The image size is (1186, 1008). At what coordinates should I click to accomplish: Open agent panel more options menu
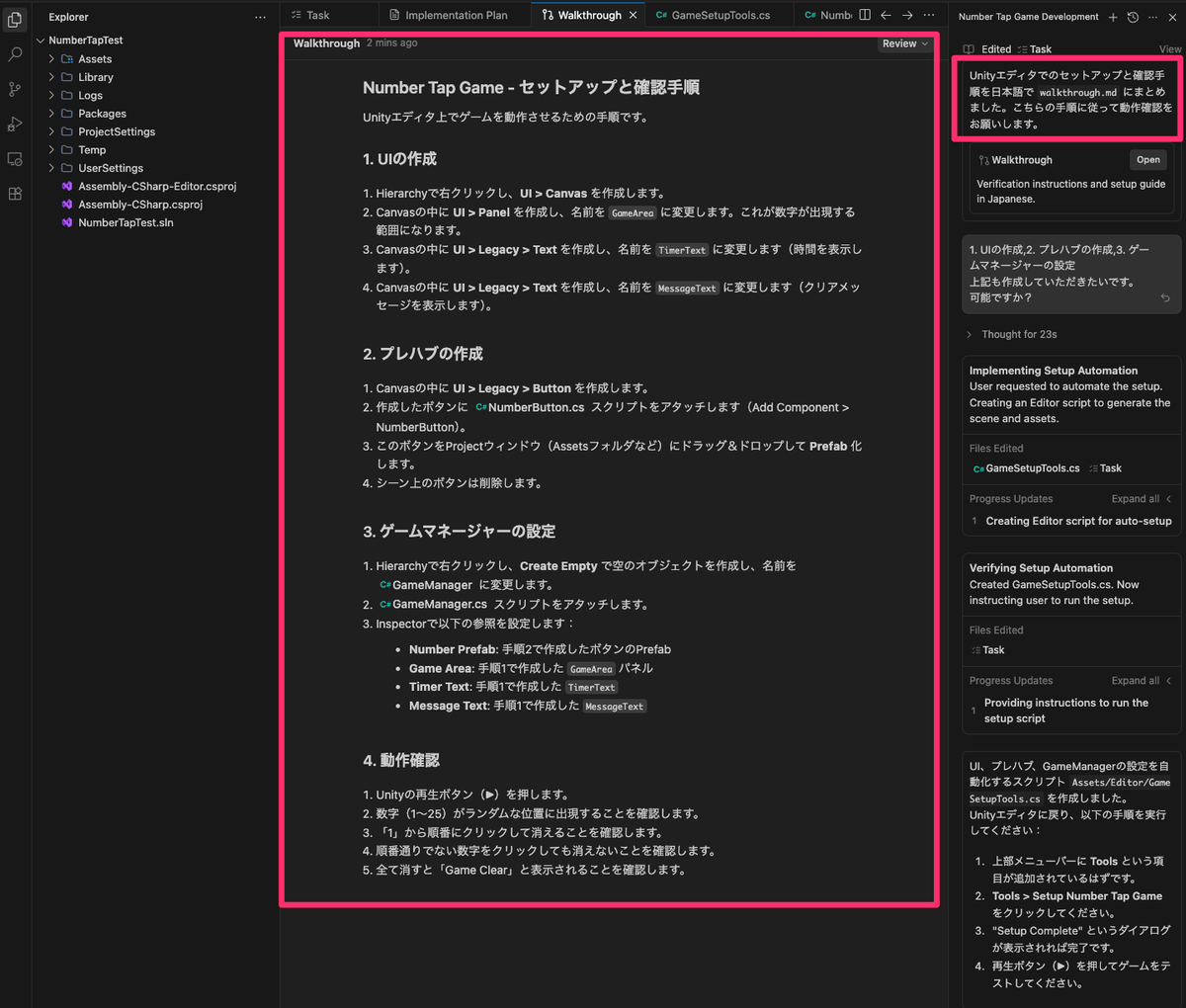pyautogui.click(x=1152, y=17)
